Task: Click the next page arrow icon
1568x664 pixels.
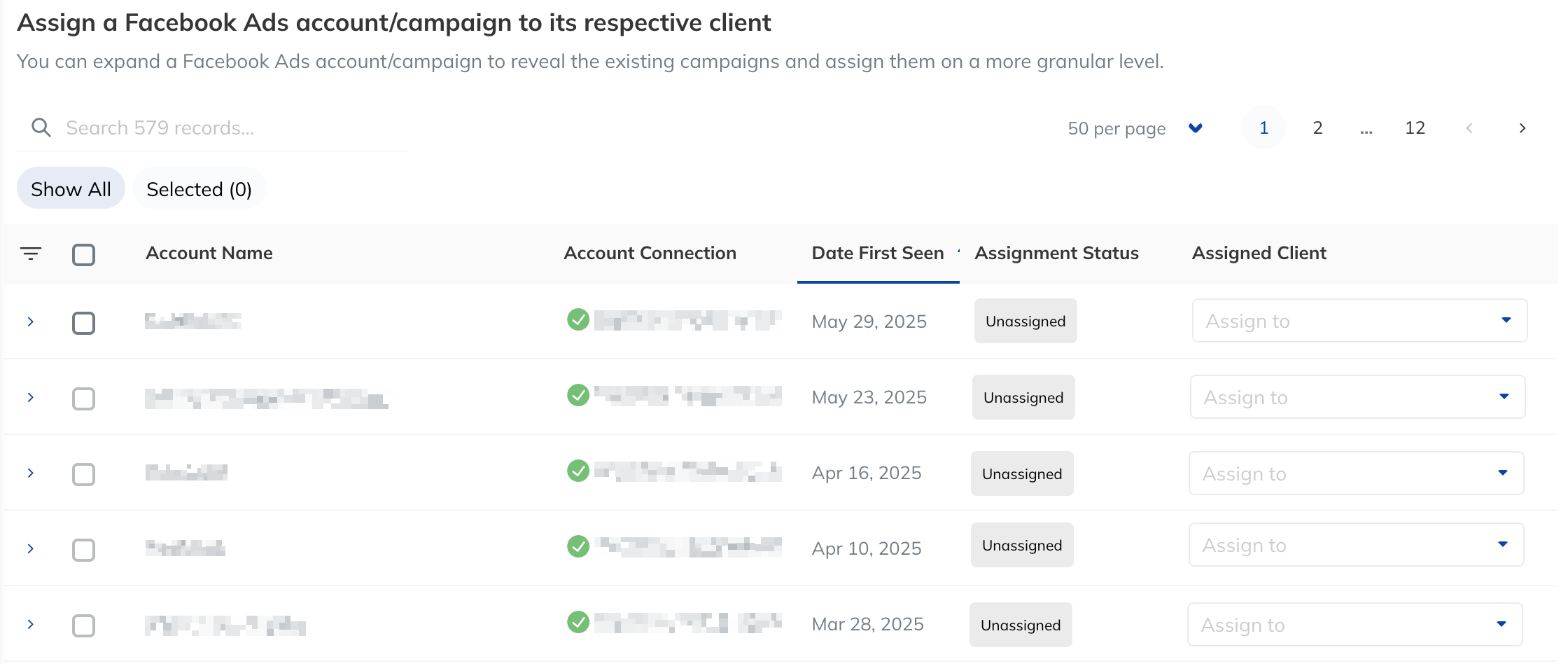Action: 1522,127
